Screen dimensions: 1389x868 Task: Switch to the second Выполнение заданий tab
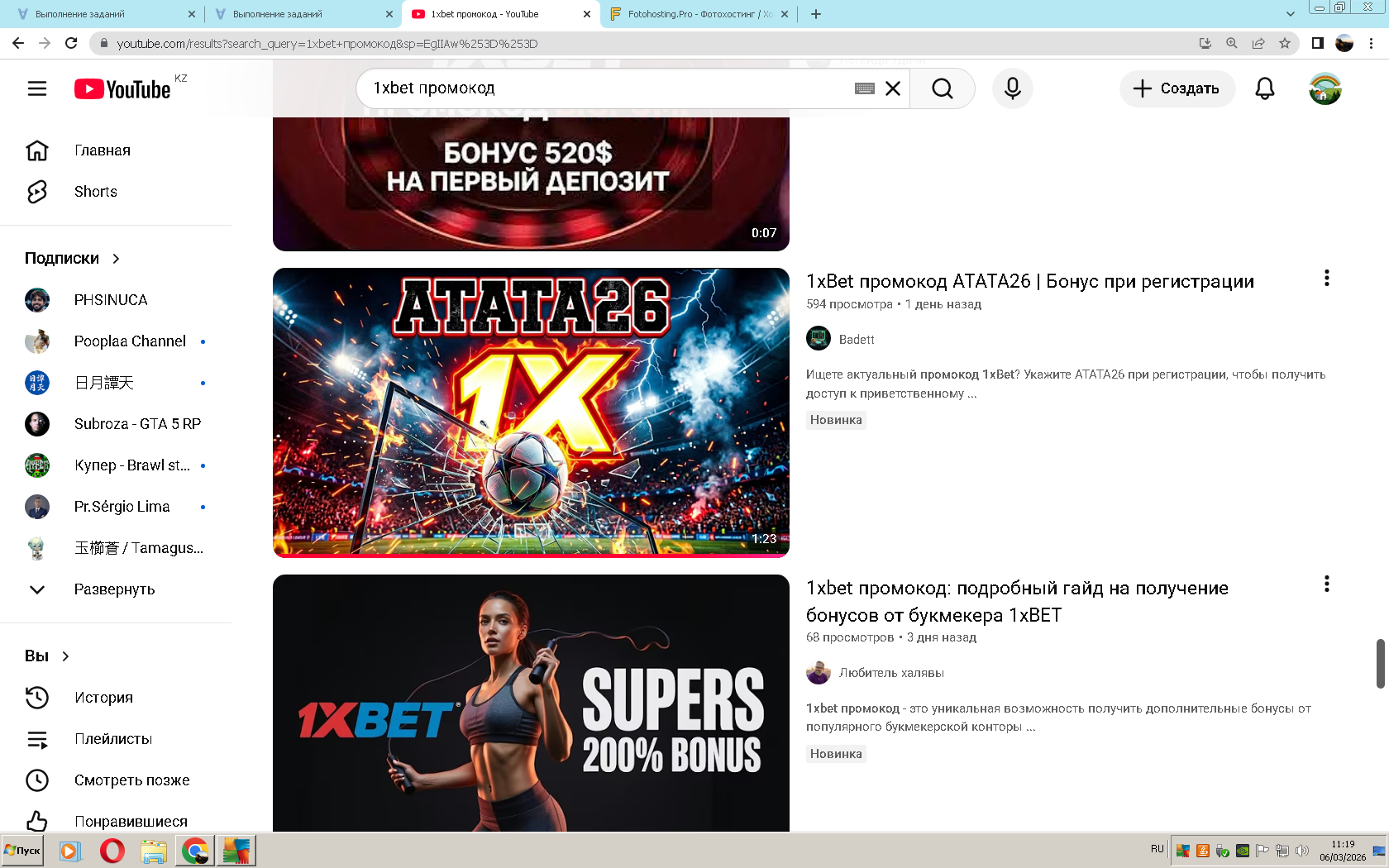(x=303, y=14)
